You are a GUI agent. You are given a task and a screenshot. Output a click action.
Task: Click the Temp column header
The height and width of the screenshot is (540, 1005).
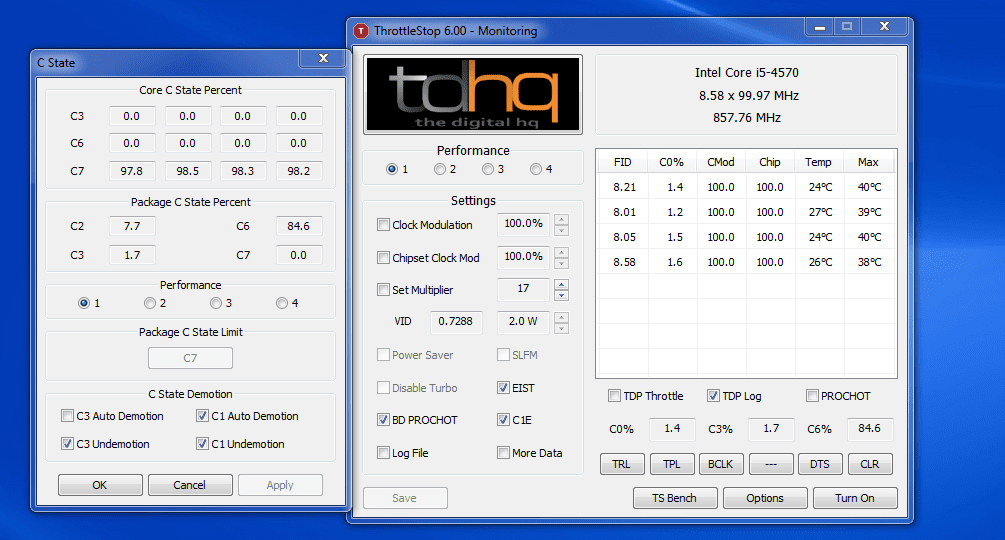point(818,162)
